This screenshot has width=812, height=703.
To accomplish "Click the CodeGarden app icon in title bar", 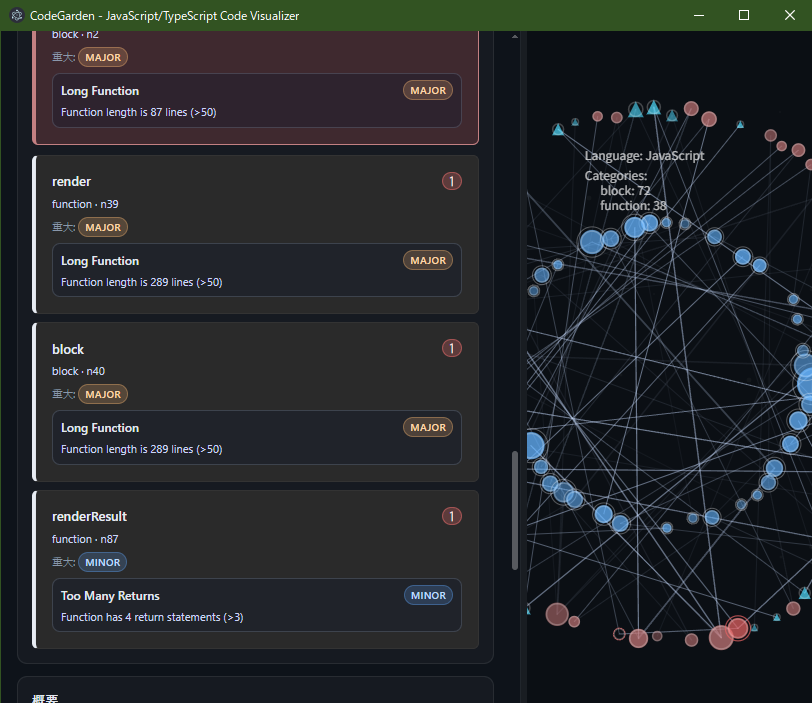I will point(16,15).
